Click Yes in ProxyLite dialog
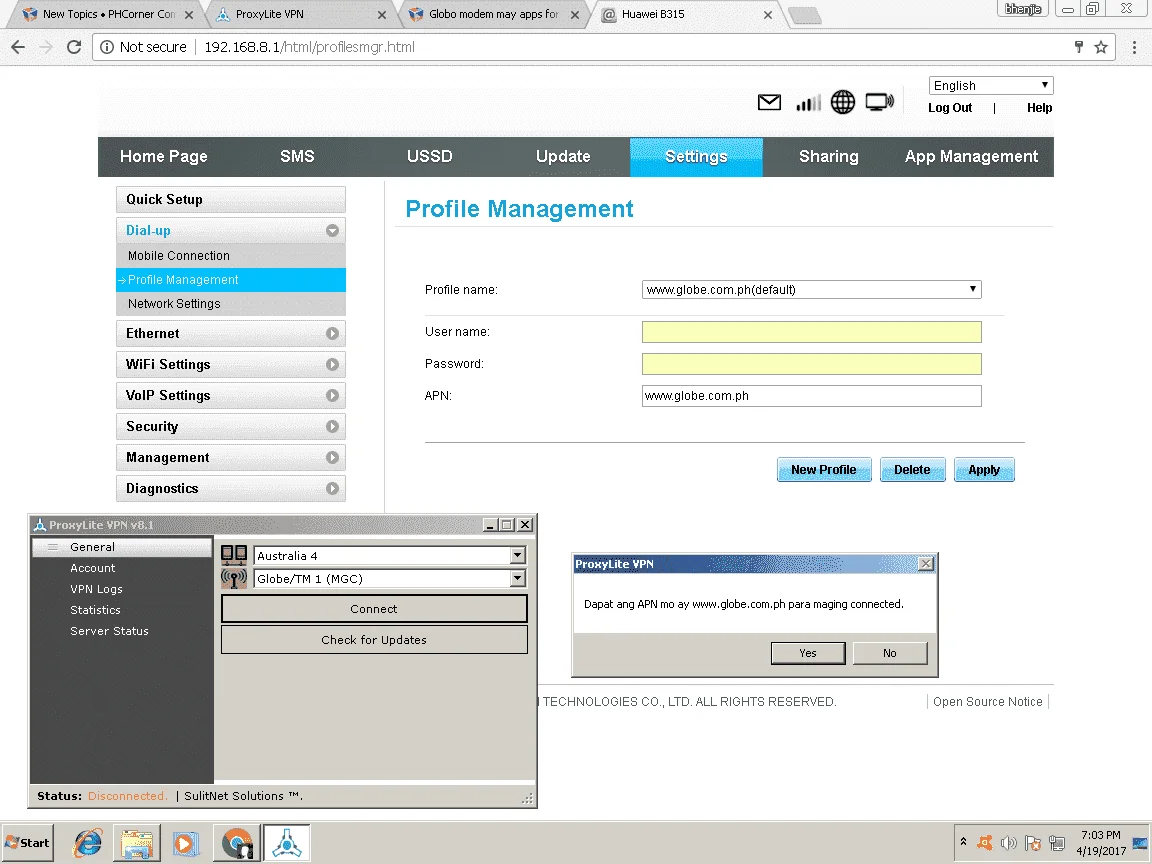Image resolution: width=1152 pixels, height=864 pixels. click(x=807, y=653)
